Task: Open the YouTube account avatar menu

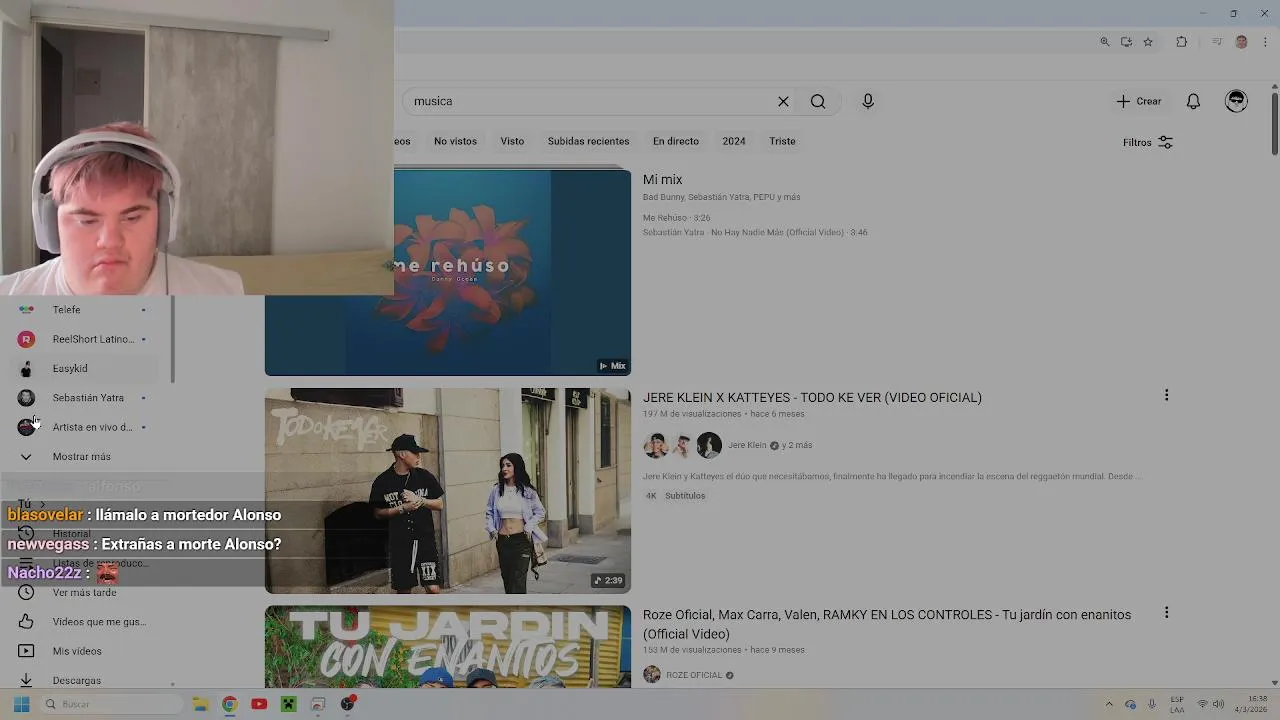Action: (1236, 101)
